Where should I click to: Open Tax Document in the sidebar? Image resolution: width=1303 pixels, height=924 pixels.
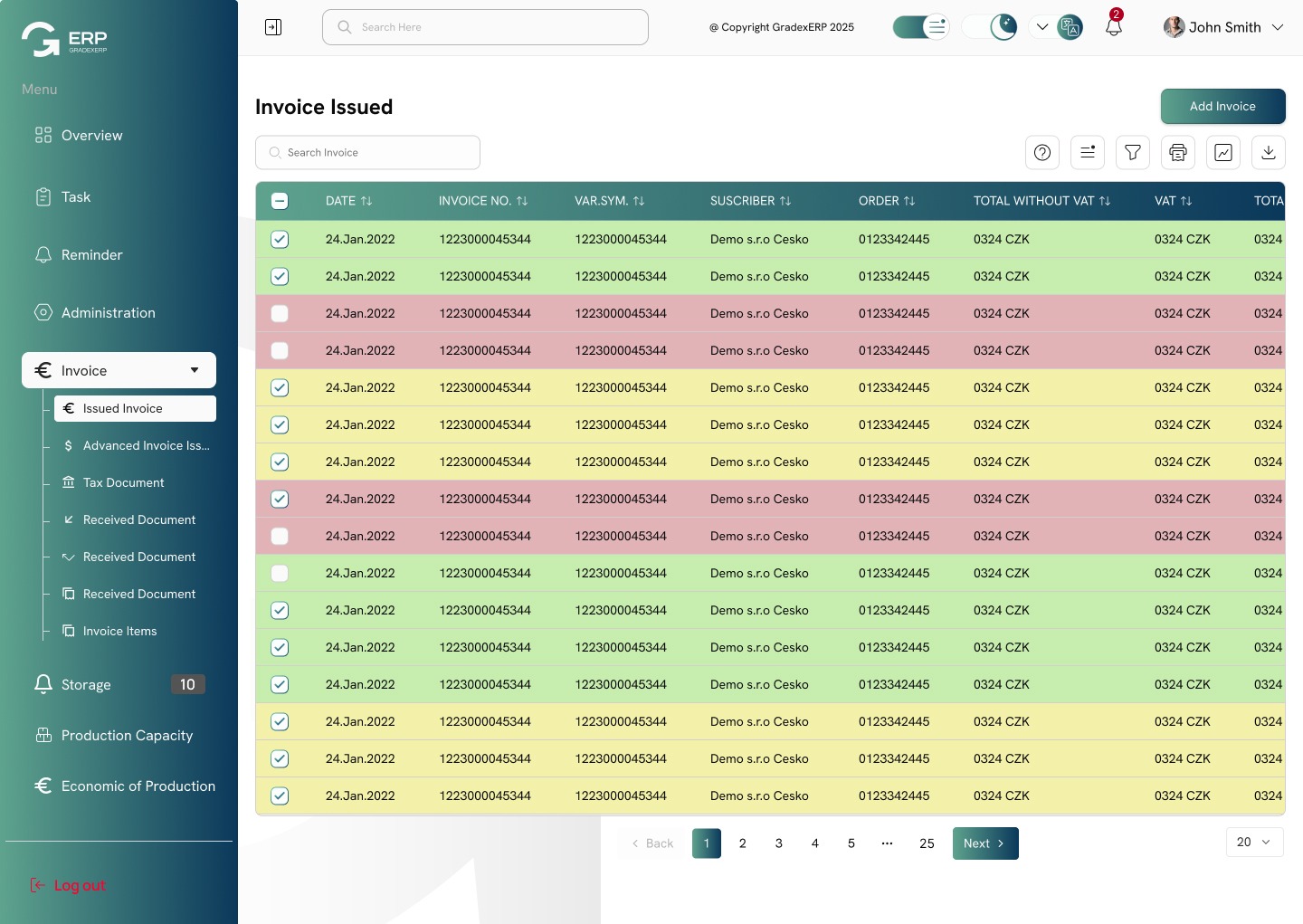pyautogui.click(x=123, y=482)
